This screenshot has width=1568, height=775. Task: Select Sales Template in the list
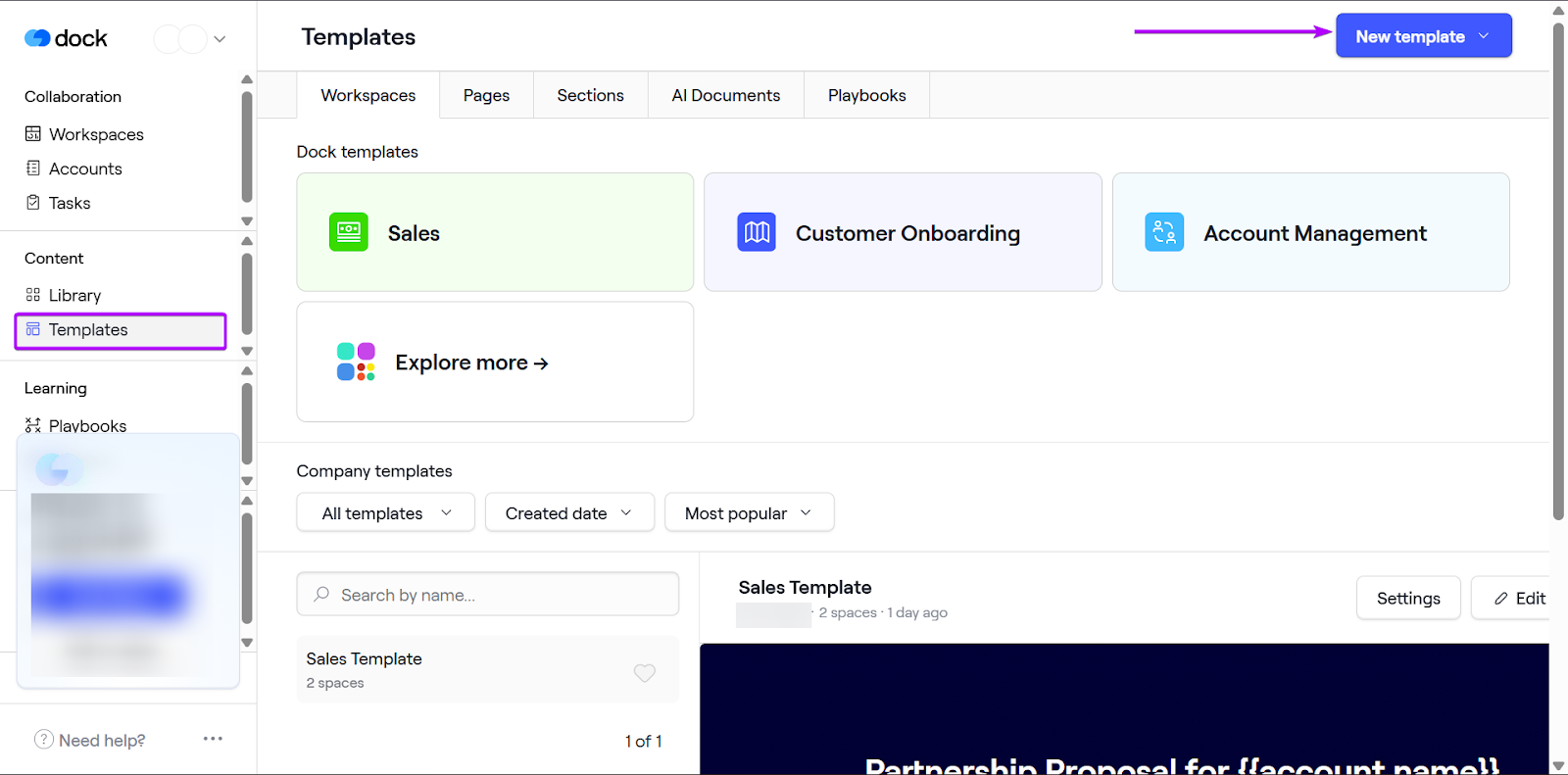tap(487, 669)
